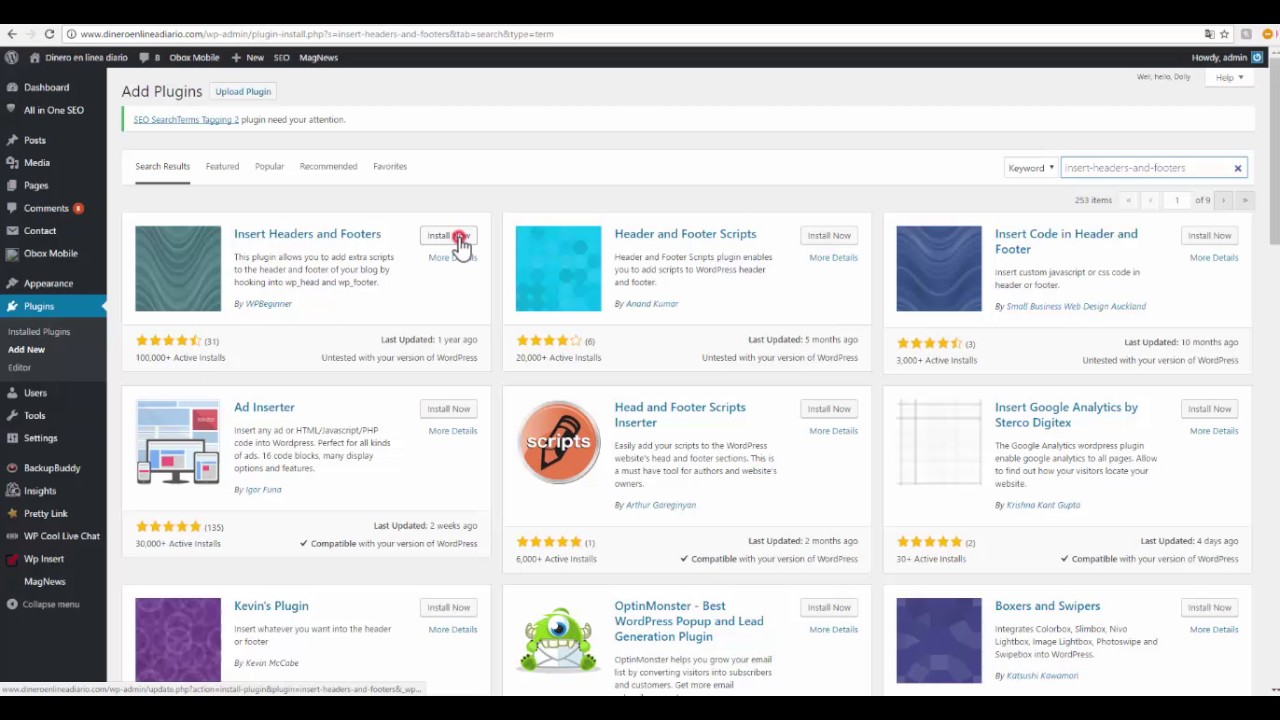Image resolution: width=1280 pixels, height=720 pixels.
Task: Open MagNews admin bar item
Action: pos(318,57)
